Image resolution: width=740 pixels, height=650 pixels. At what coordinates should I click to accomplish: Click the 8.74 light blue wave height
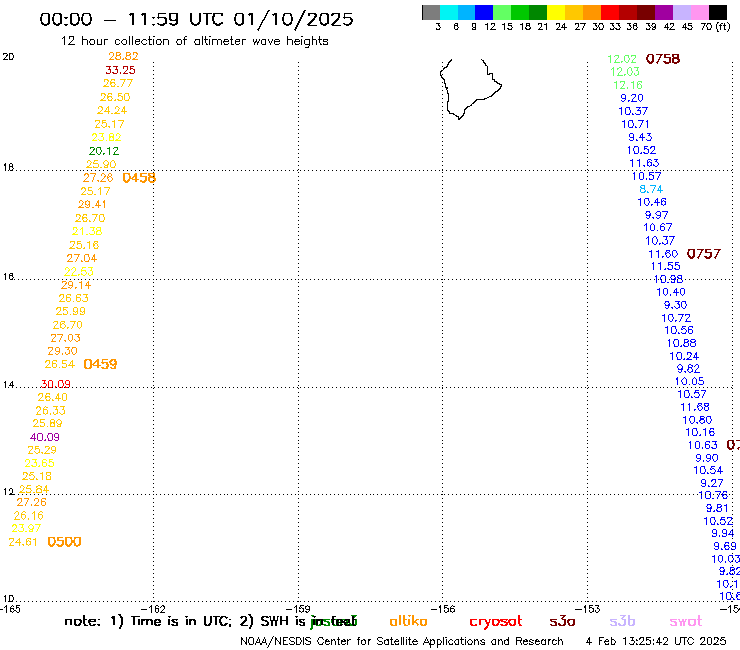click(651, 189)
